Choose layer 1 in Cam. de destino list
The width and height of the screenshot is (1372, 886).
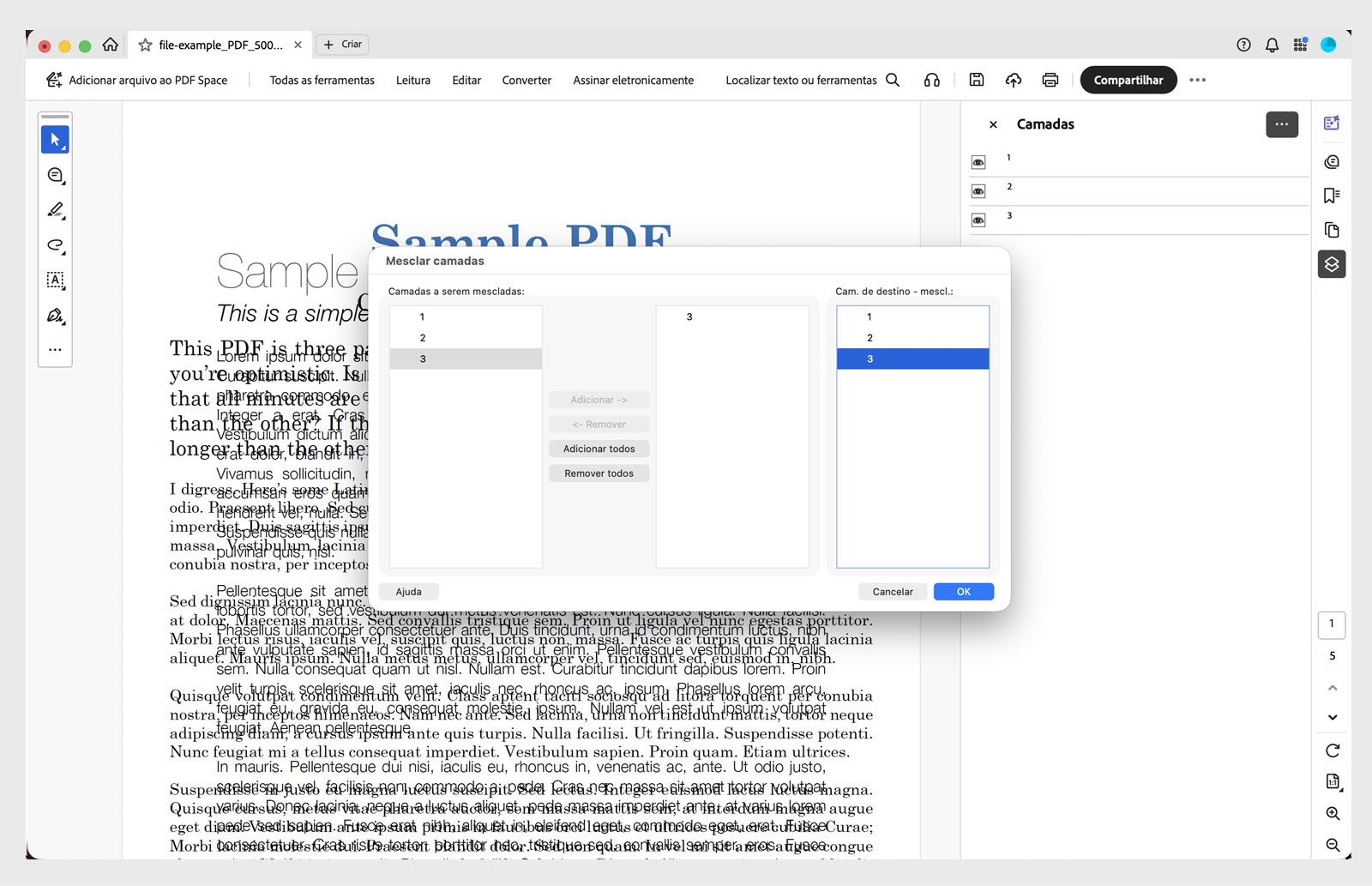(912, 316)
